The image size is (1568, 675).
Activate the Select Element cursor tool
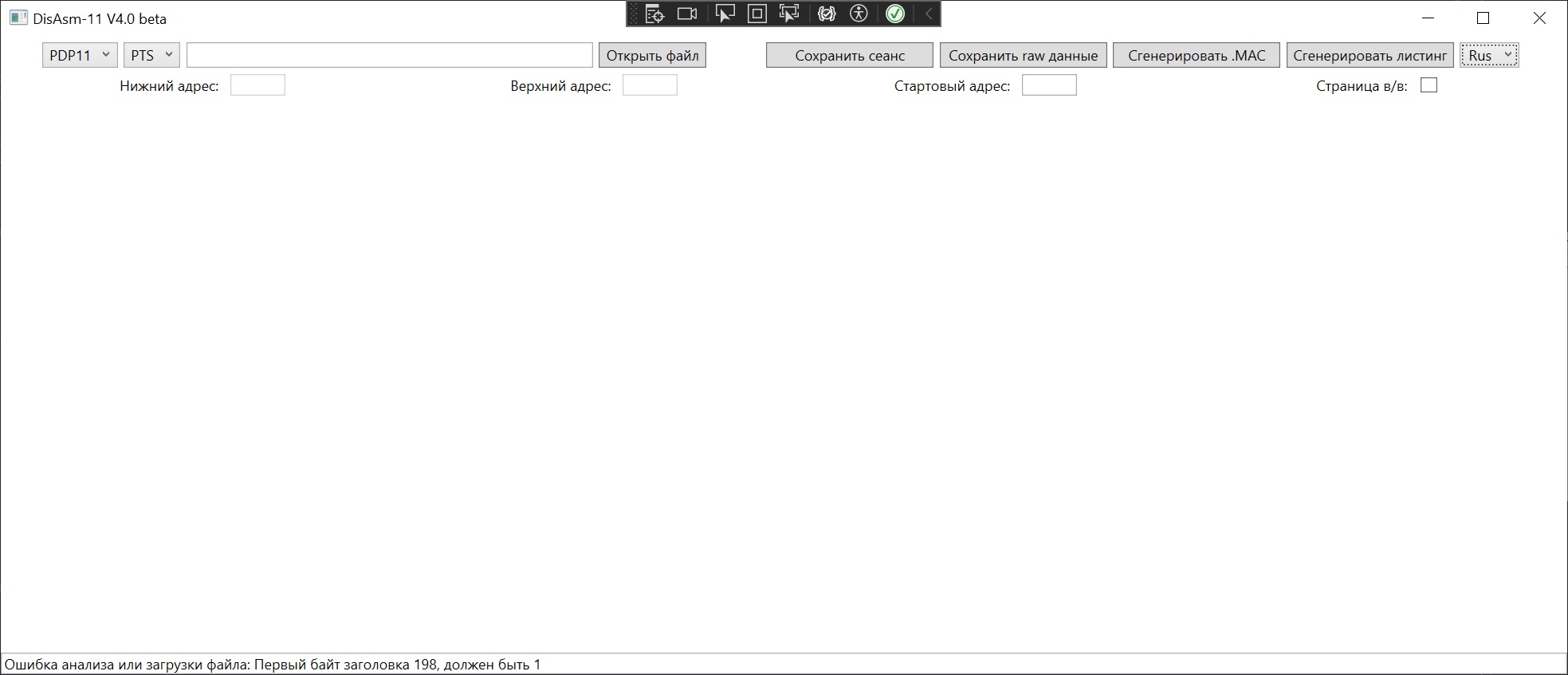725,14
